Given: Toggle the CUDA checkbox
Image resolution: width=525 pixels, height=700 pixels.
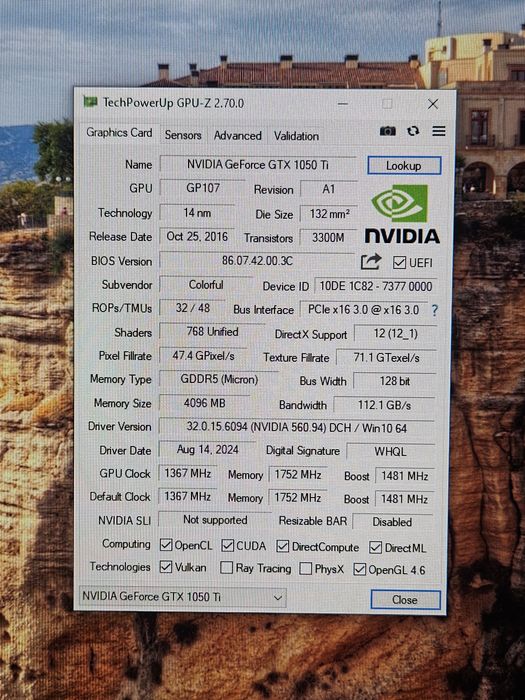Looking at the screenshot, I should tap(228, 546).
